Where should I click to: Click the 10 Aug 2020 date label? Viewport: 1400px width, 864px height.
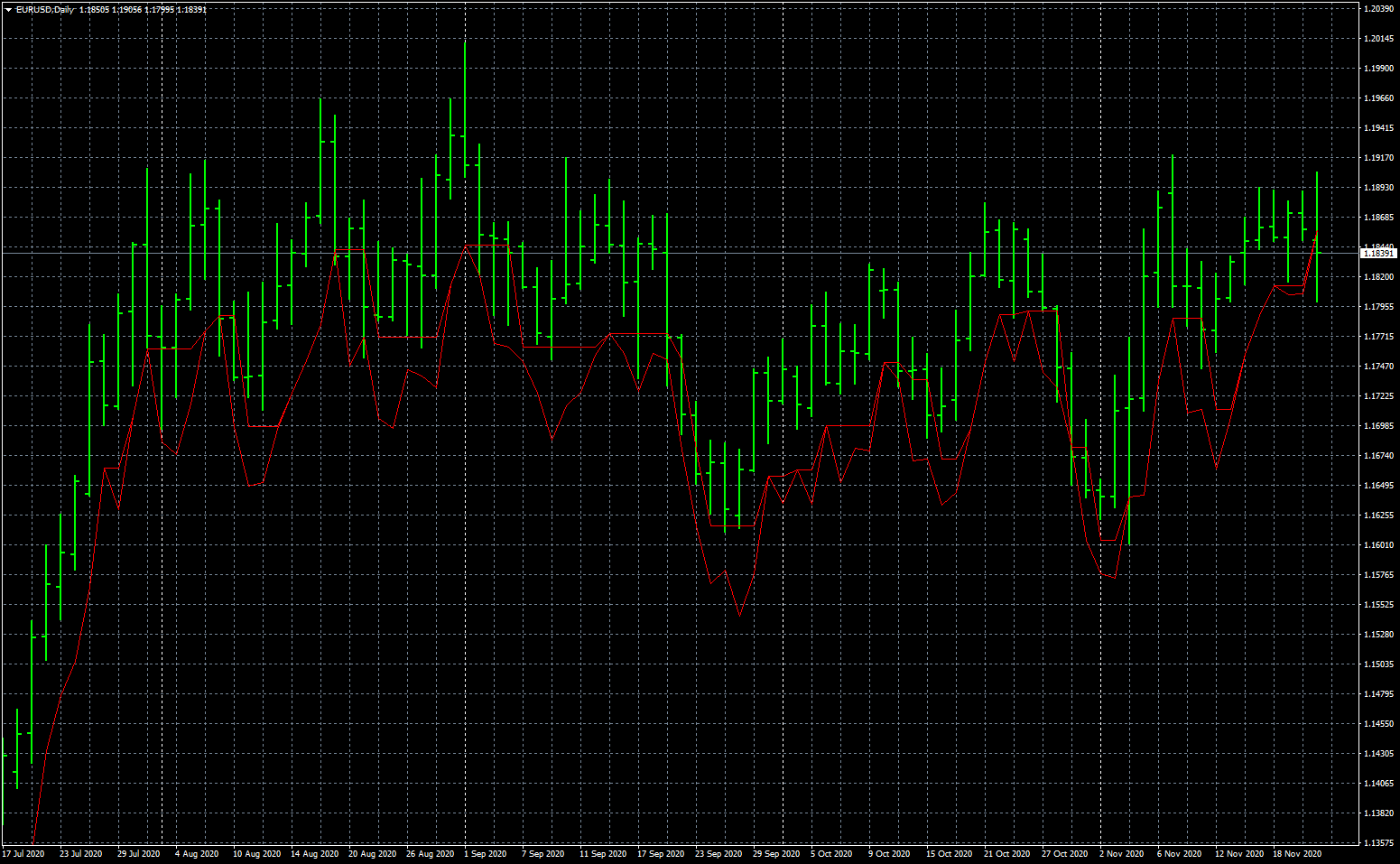coord(256,854)
